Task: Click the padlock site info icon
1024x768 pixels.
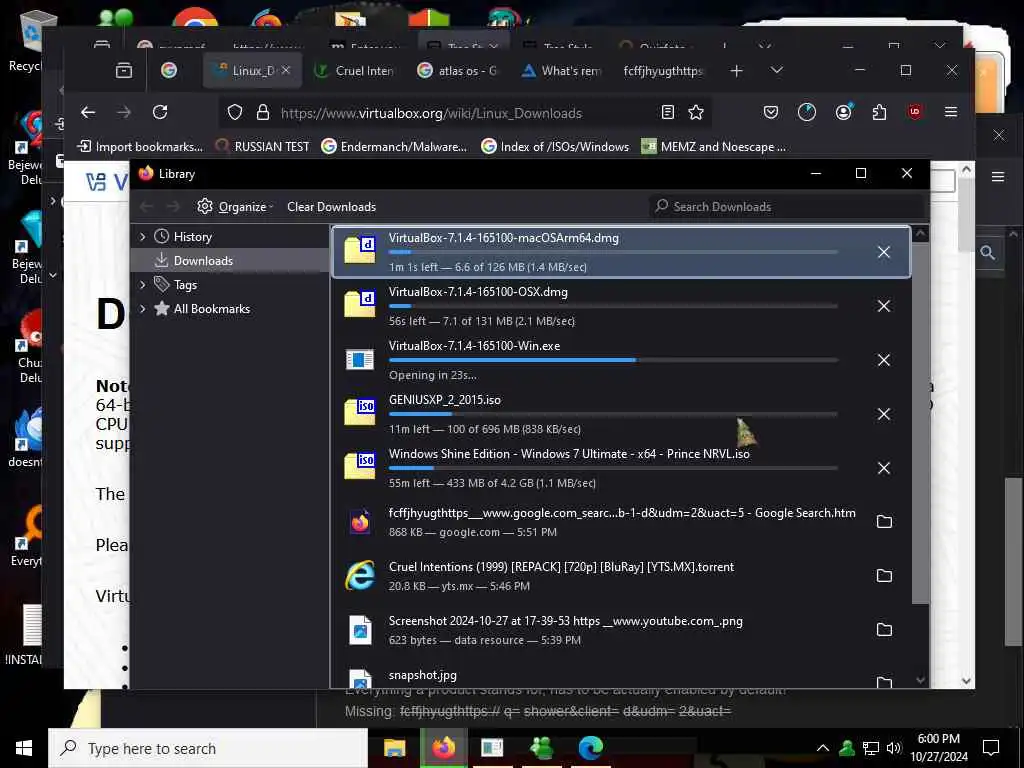Action: point(263,112)
